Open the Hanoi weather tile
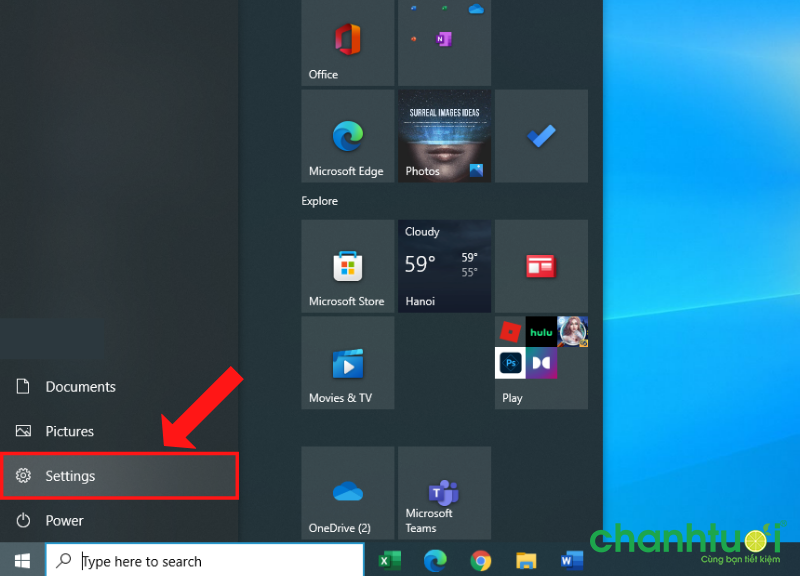Viewport: 800px width, 576px height. coord(444,266)
